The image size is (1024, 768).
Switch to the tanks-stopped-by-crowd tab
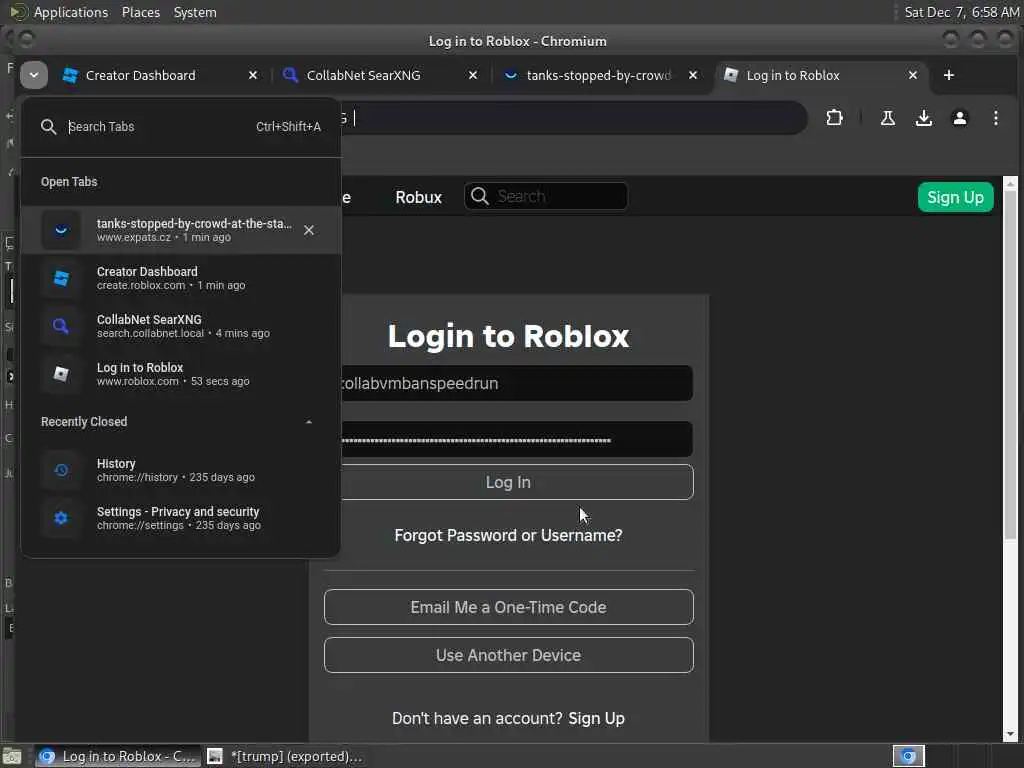pos(598,76)
